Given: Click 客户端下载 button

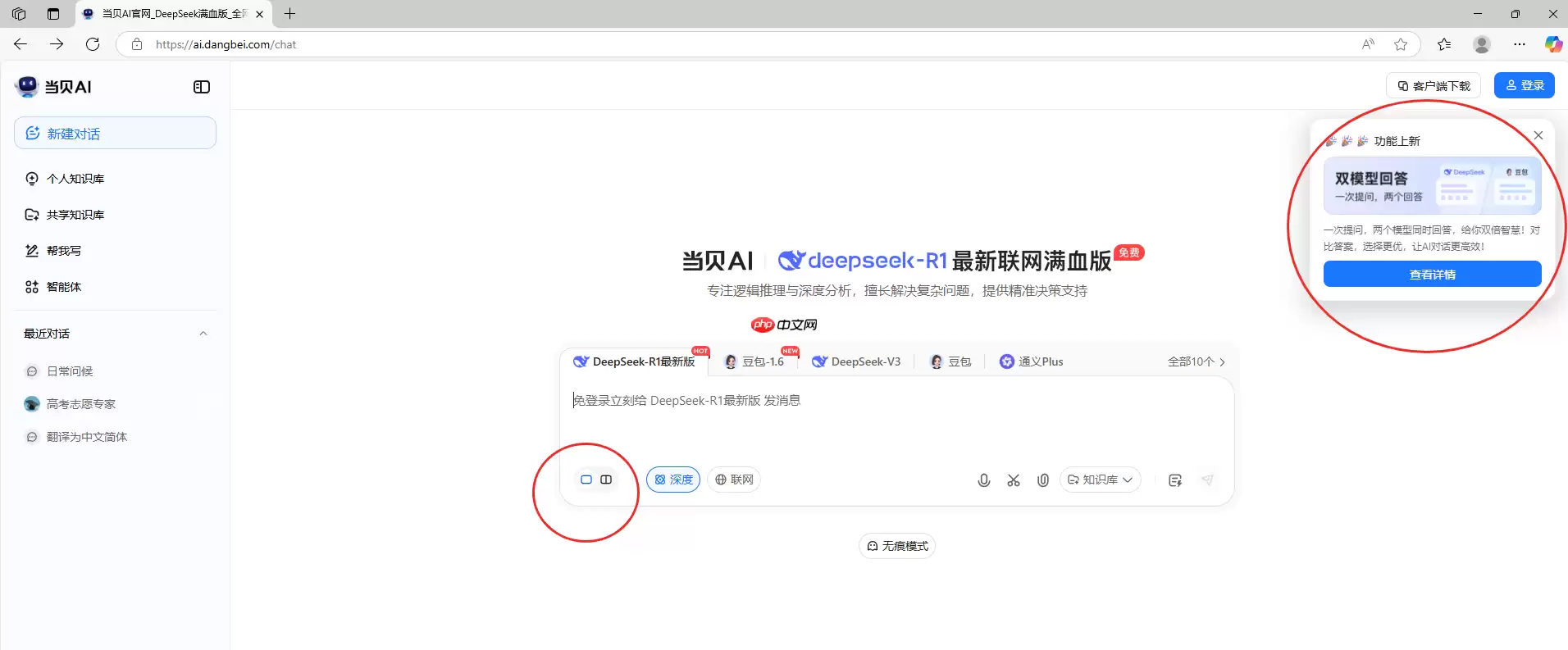Looking at the screenshot, I should (1434, 85).
